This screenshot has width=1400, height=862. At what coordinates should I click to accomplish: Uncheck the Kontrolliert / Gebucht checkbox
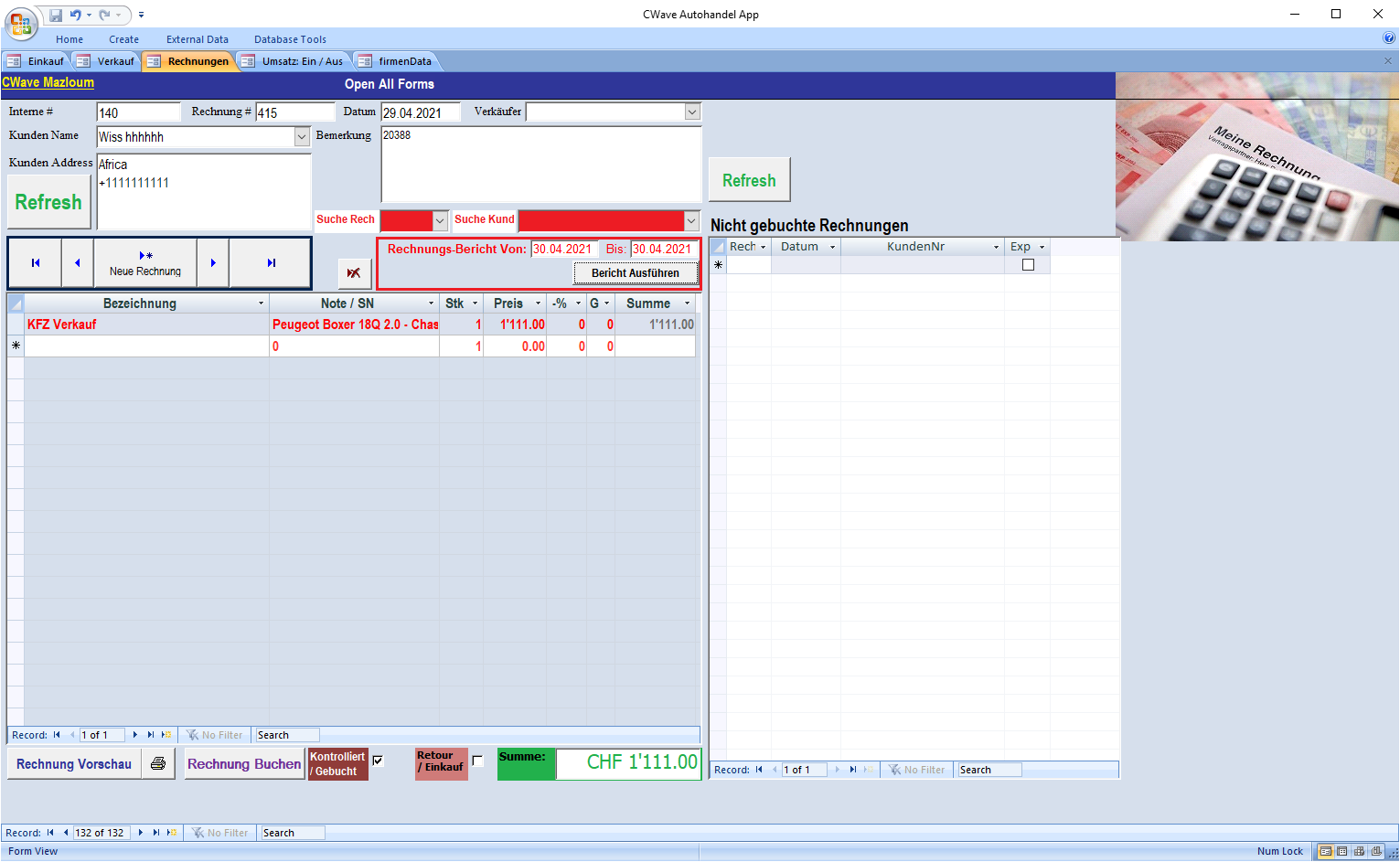pyautogui.click(x=378, y=761)
